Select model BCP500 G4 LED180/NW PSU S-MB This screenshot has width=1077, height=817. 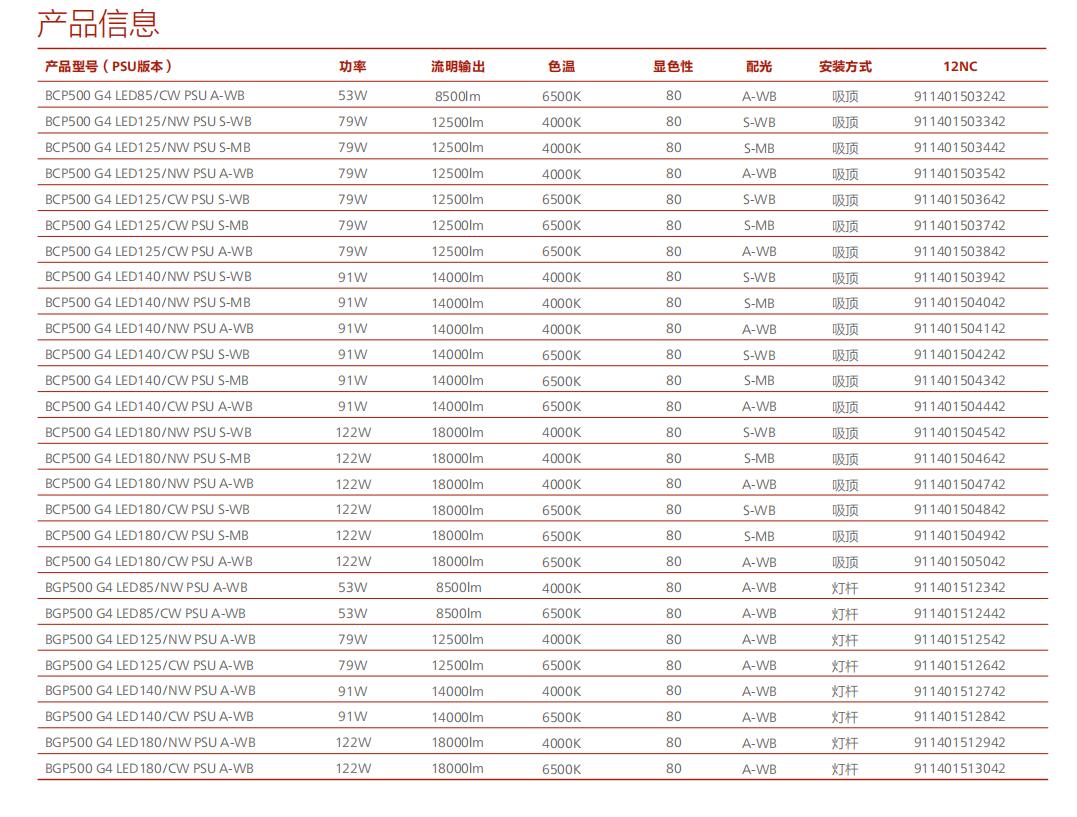pyautogui.click(x=148, y=458)
